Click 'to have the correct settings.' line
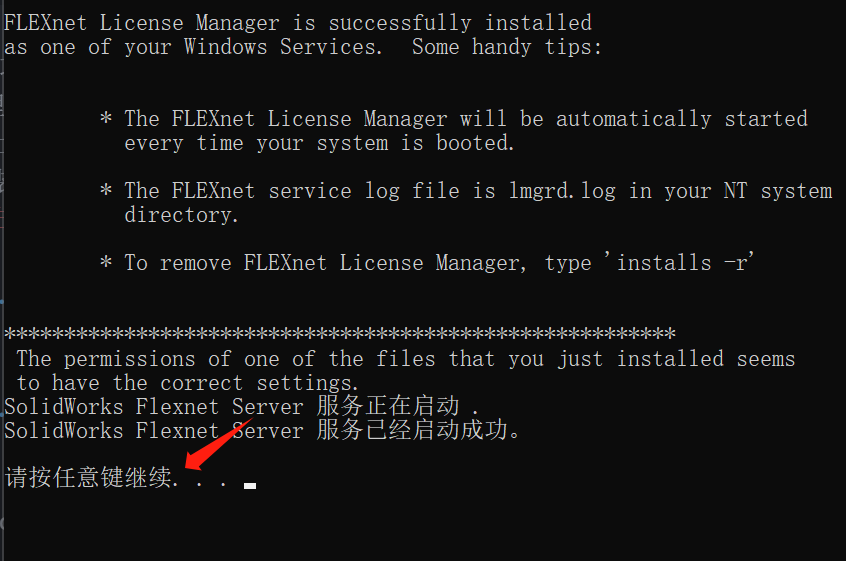Screen dimensions: 846x561 pyautogui.click(x=187, y=383)
